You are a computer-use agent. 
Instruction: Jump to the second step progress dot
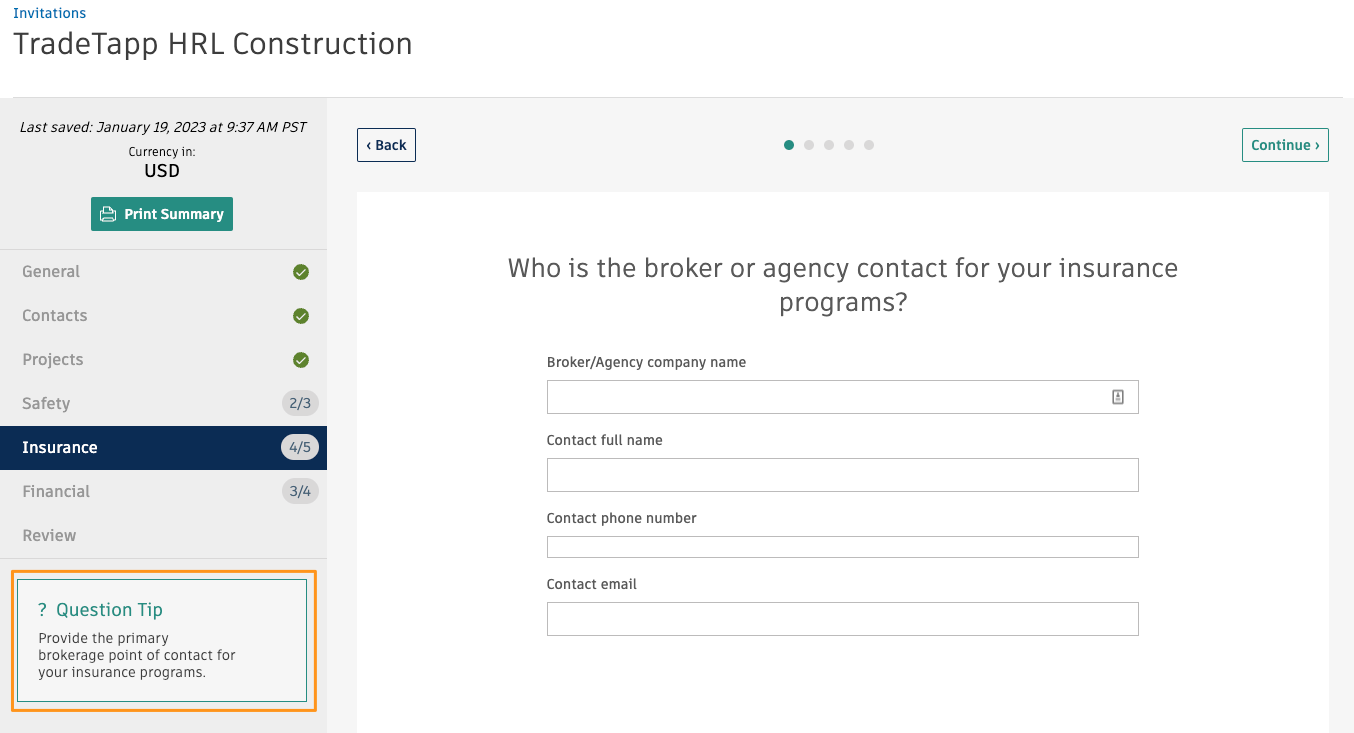809,145
